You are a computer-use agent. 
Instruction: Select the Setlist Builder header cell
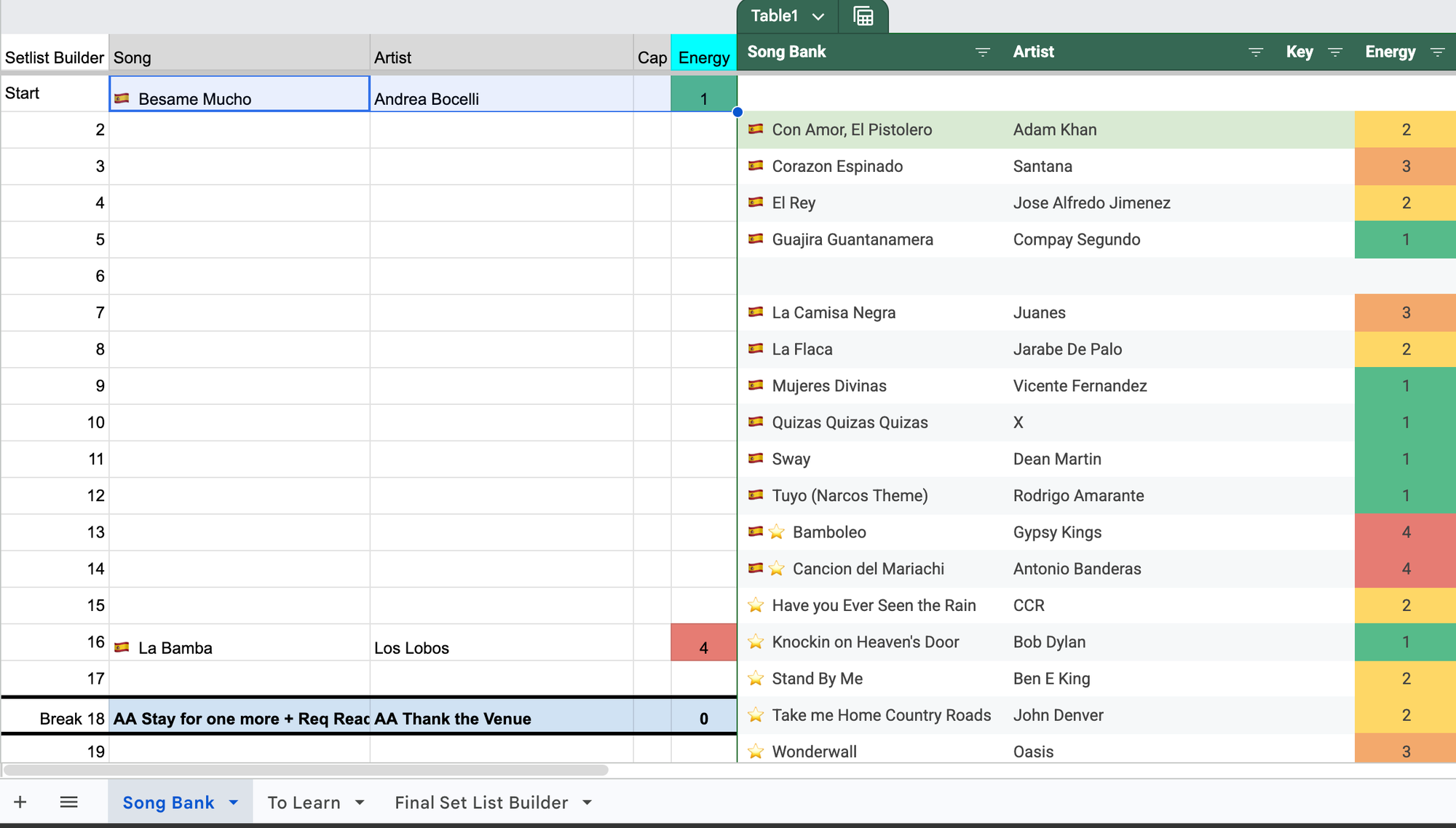click(x=55, y=53)
